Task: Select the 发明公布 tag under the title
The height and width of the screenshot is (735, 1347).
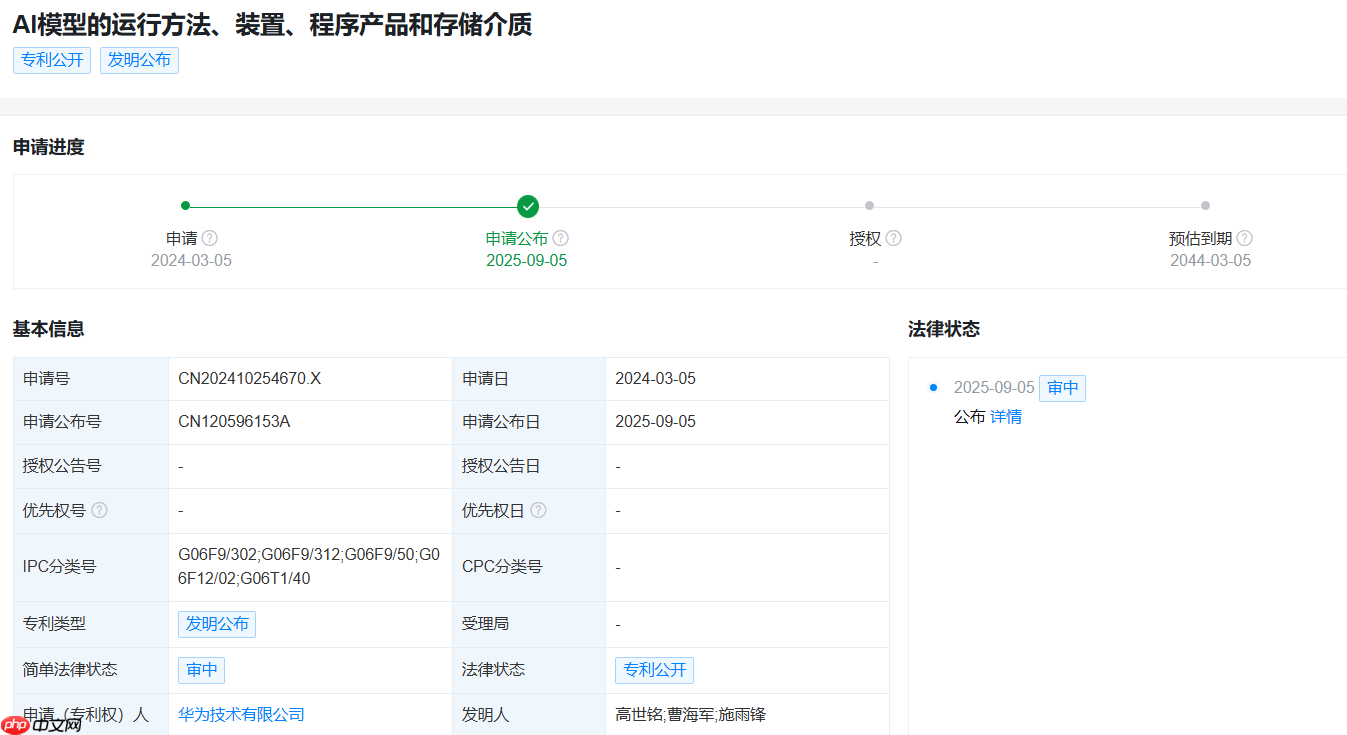Action: coord(139,60)
